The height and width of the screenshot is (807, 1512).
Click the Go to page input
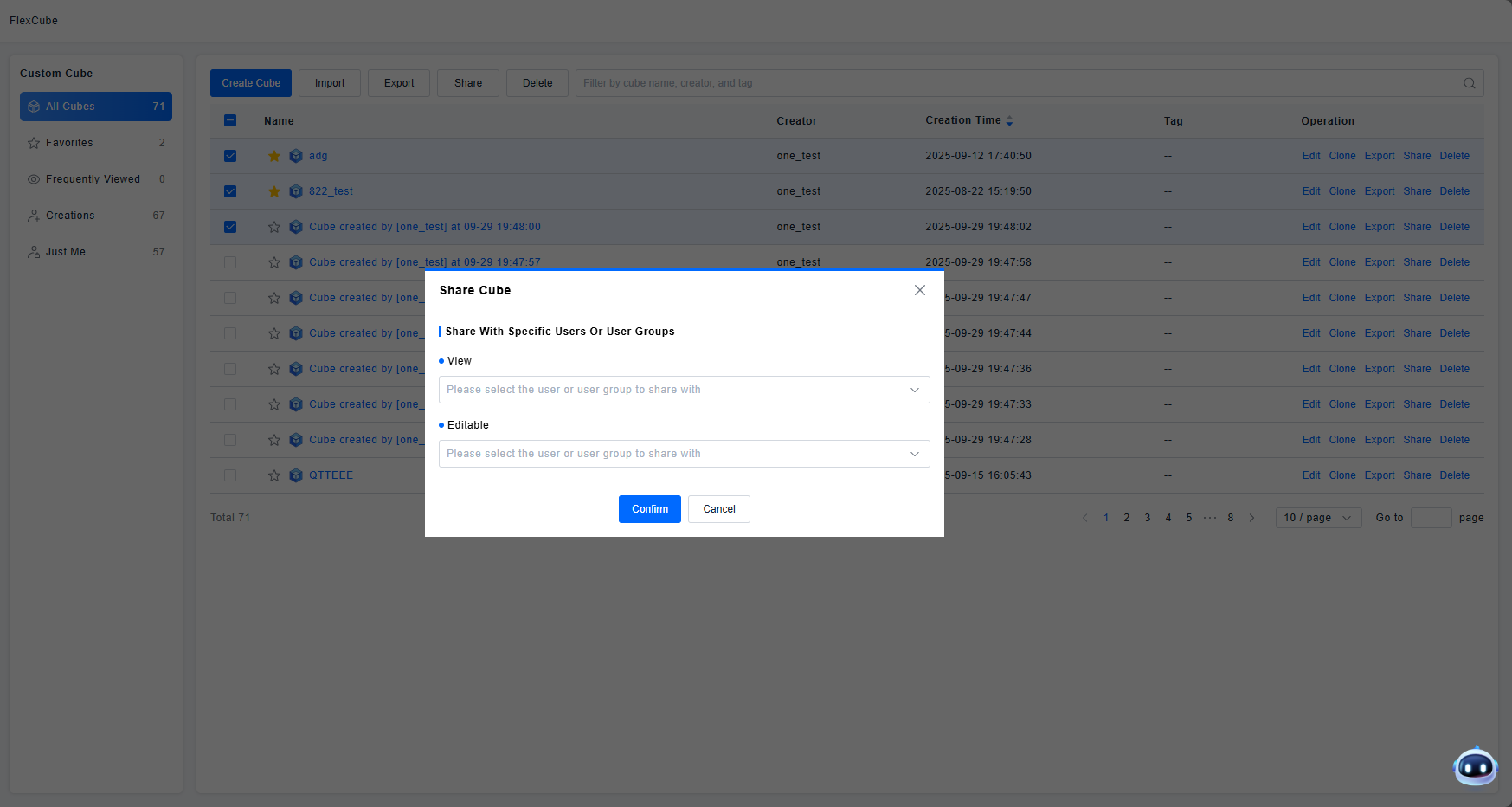[x=1431, y=518]
